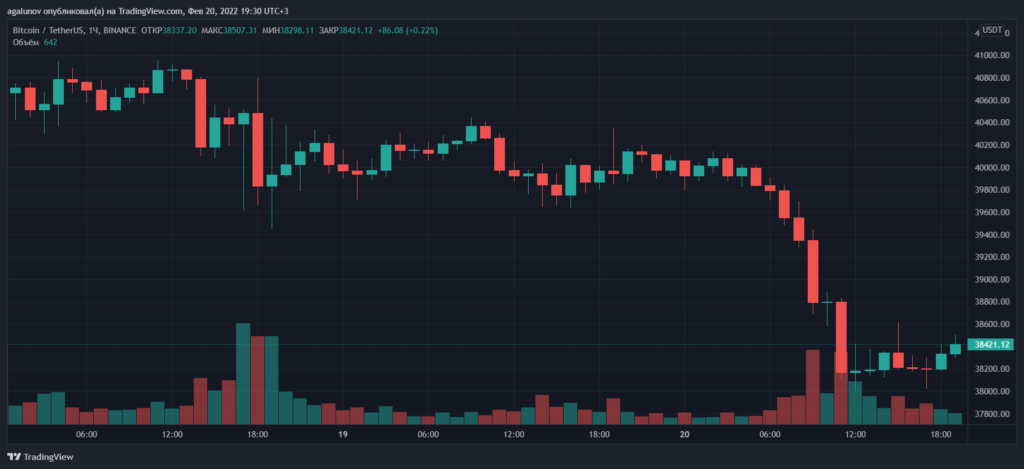
Task: Select date marker 20 on time axis
Action: click(684, 435)
